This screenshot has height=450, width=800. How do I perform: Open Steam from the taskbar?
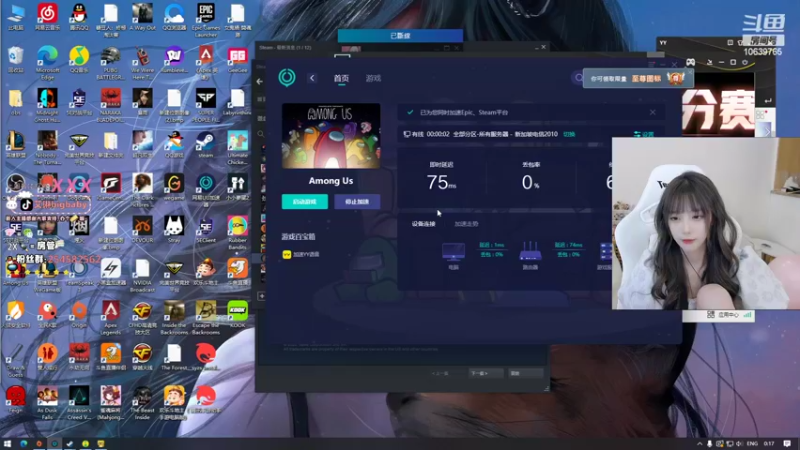point(69,443)
